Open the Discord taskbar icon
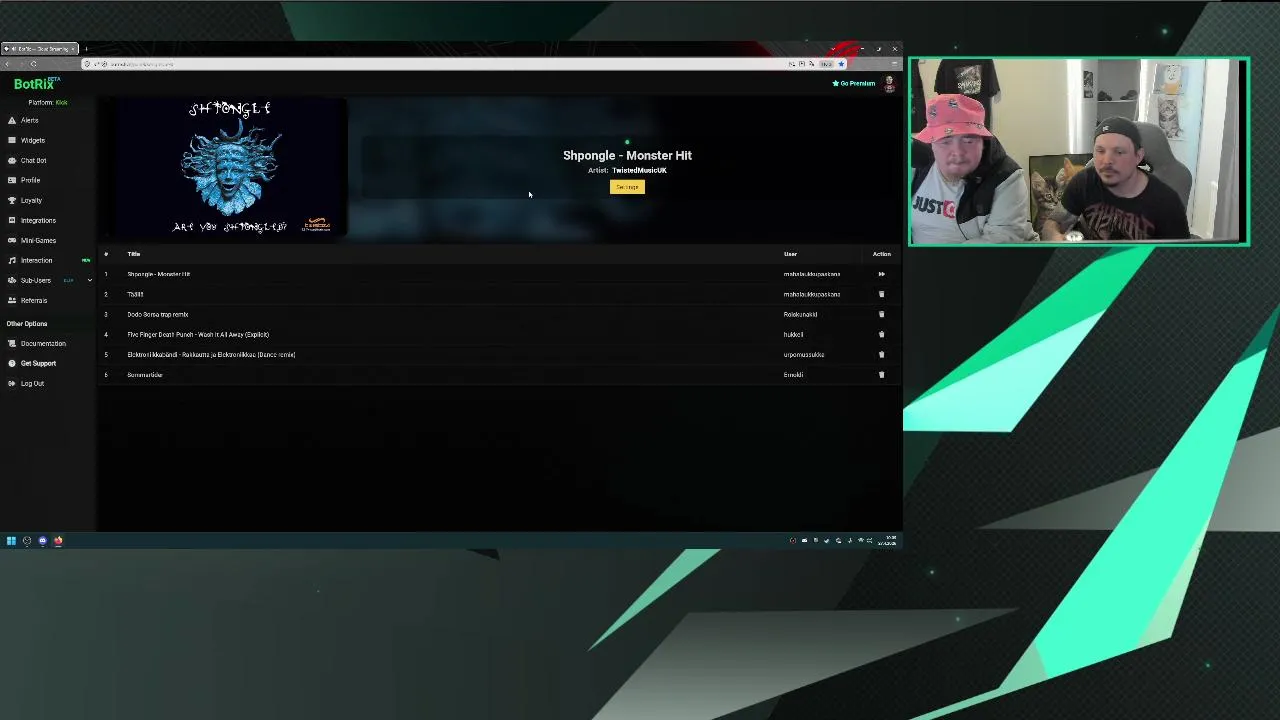1280x720 pixels. tap(42, 541)
